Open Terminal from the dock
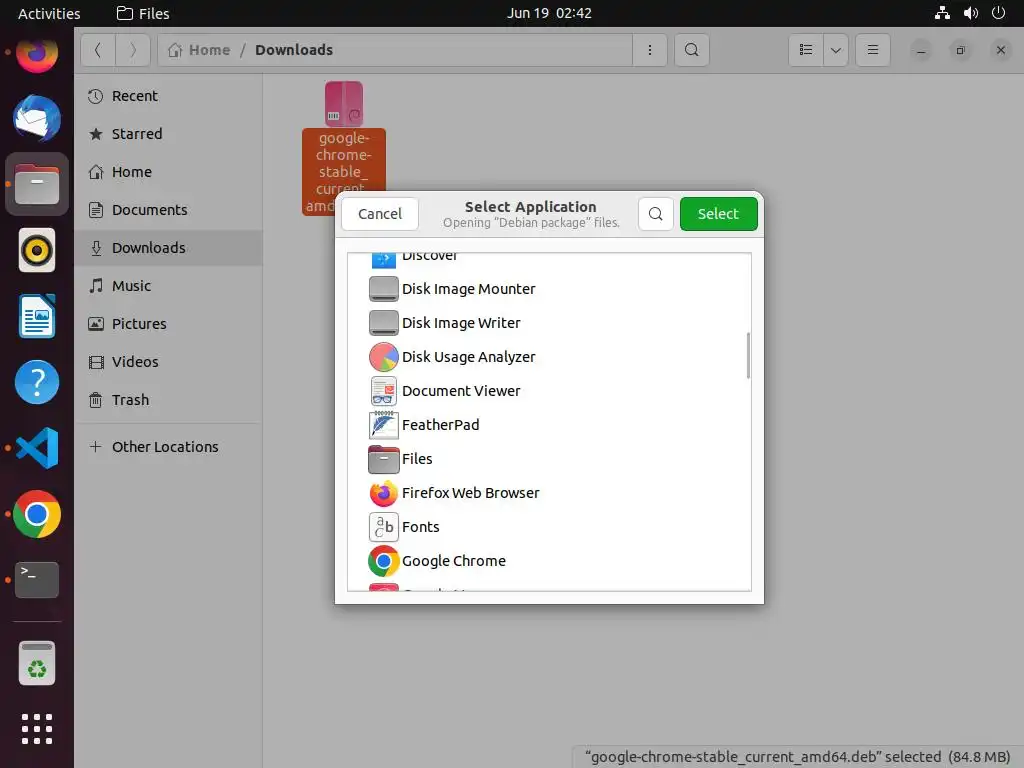 pyautogui.click(x=37, y=579)
